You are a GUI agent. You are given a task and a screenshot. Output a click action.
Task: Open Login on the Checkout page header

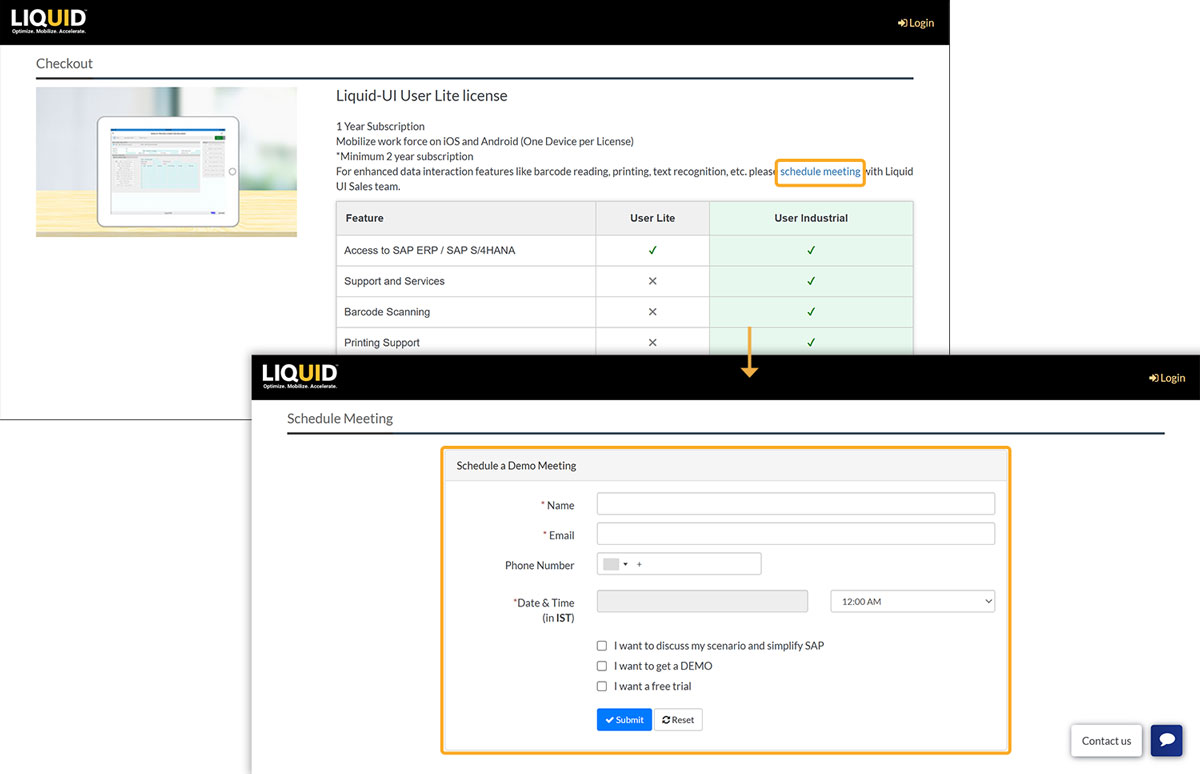tap(916, 23)
